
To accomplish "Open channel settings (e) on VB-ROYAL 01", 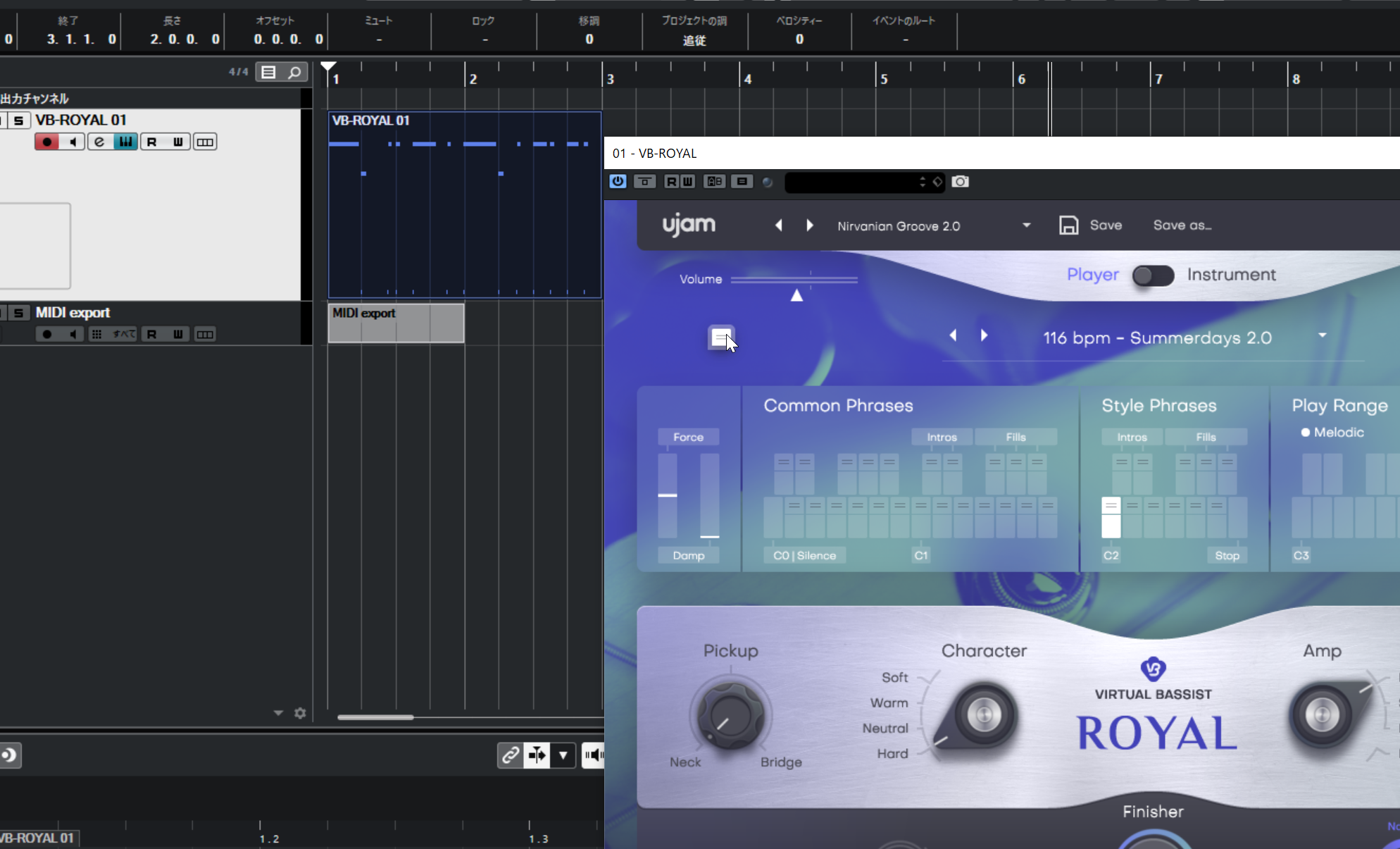I will (x=99, y=142).
